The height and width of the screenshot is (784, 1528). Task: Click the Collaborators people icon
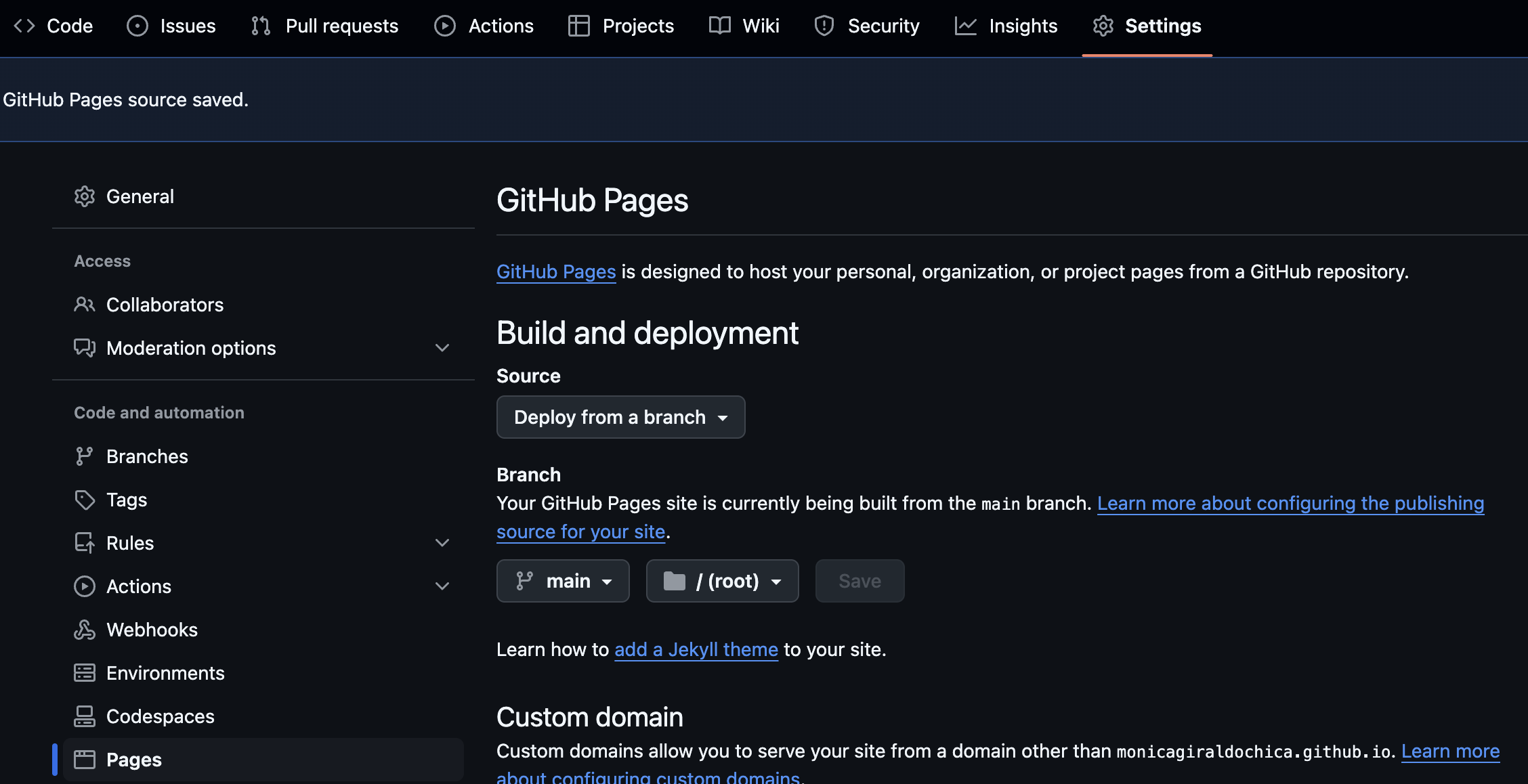84,305
